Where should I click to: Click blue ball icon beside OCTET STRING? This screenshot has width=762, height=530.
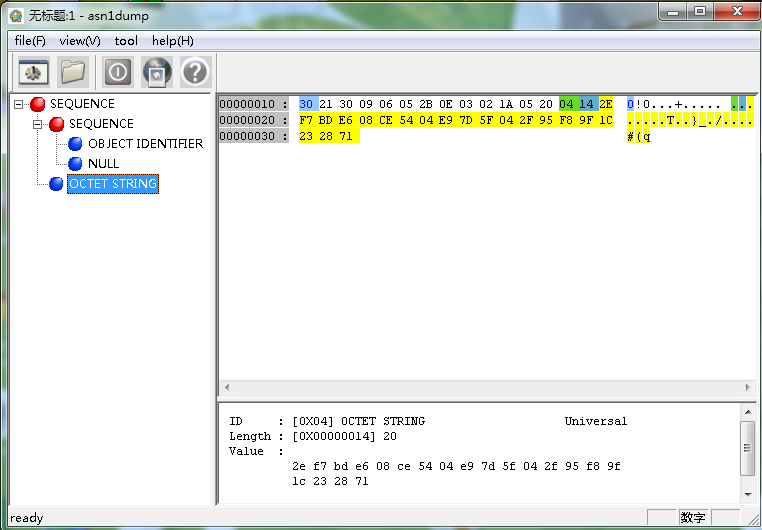[x=56, y=184]
